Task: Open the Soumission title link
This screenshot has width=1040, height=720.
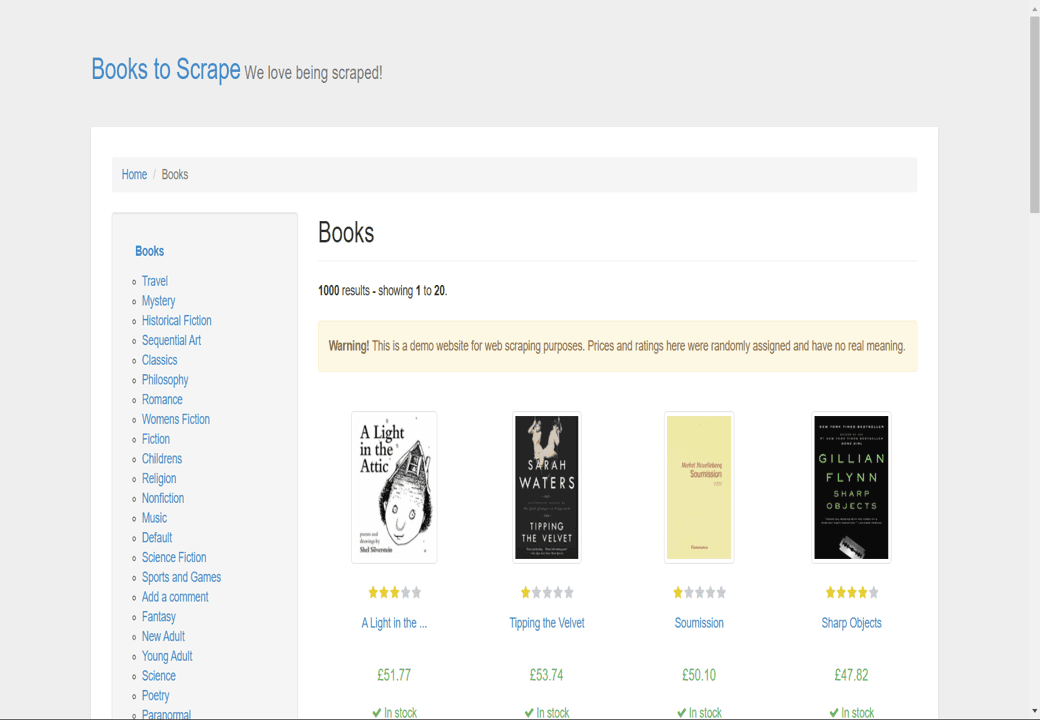Action: [x=699, y=623]
